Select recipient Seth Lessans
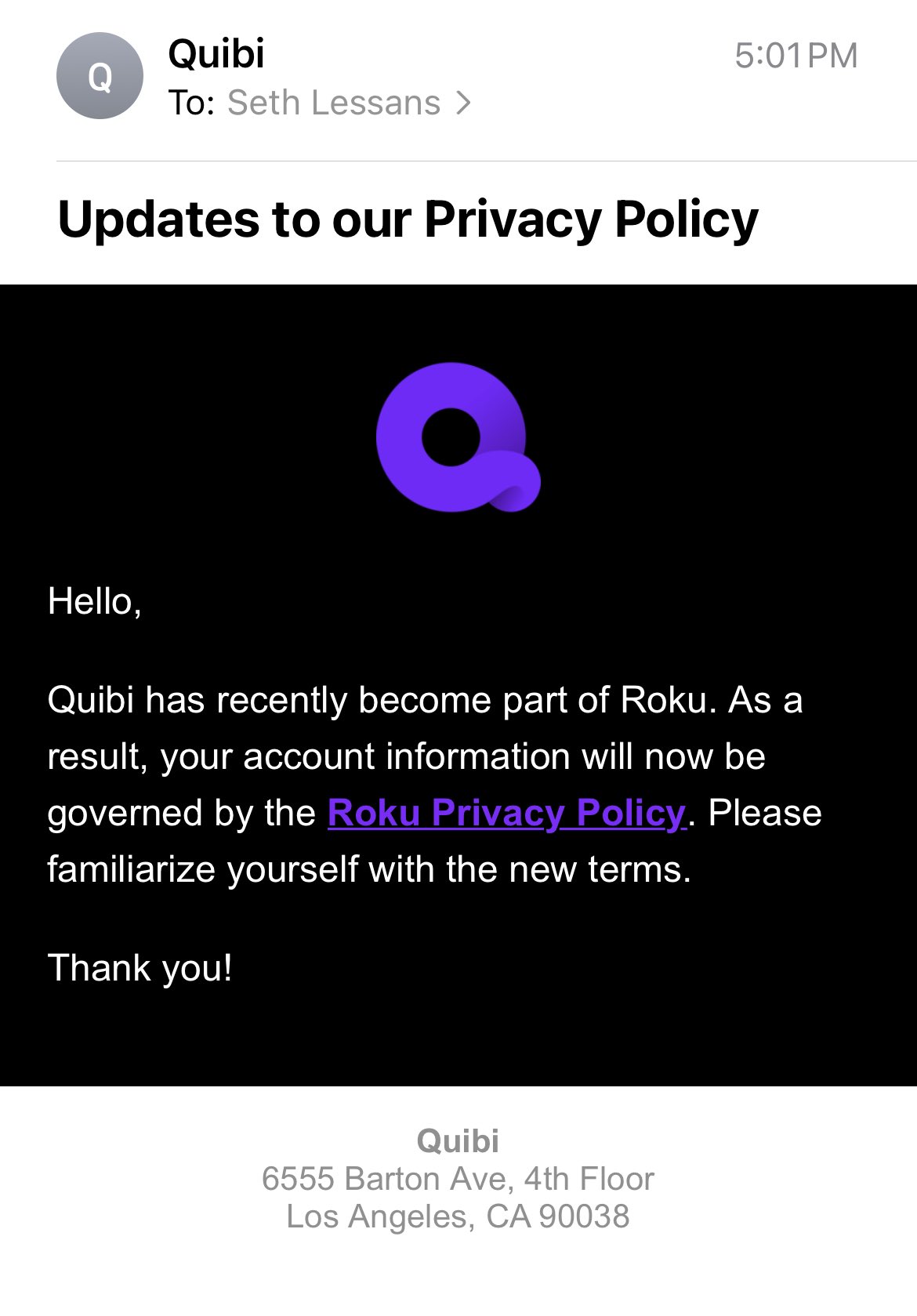Viewport: 917px width, 1316px height. click(x=334, y=103)
